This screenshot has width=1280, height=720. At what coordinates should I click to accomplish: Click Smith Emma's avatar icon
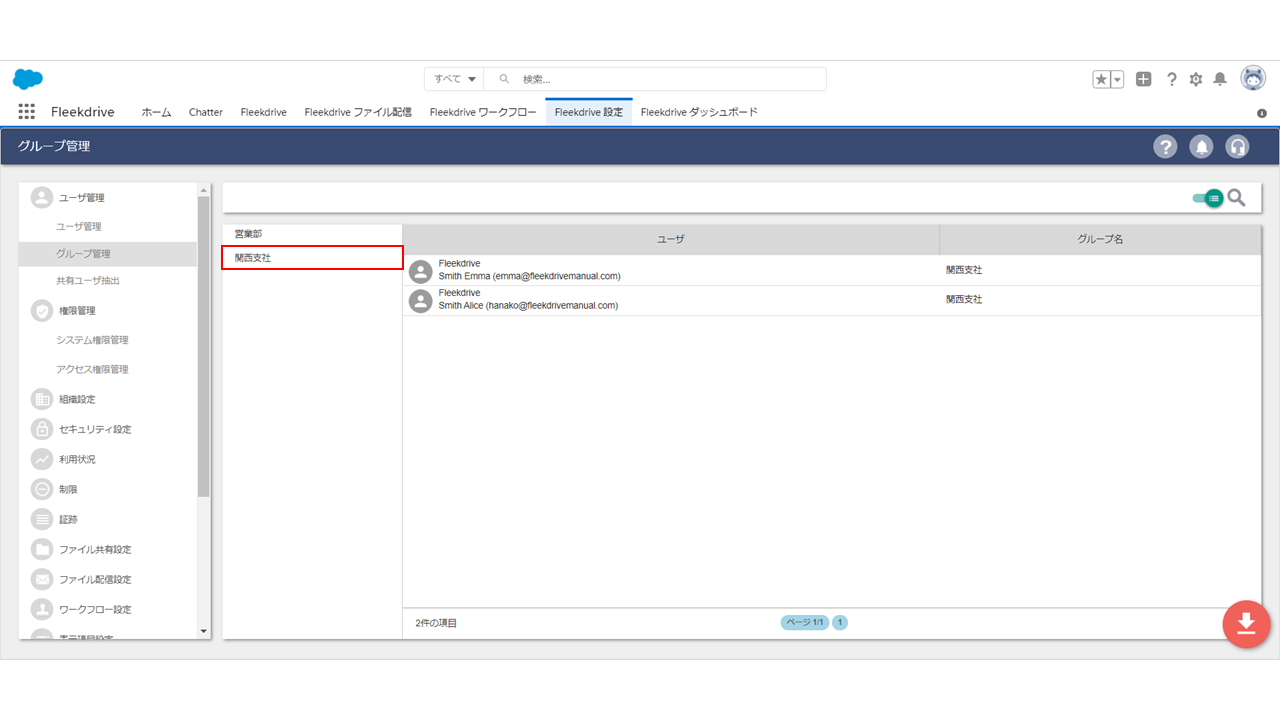[421, 271]
